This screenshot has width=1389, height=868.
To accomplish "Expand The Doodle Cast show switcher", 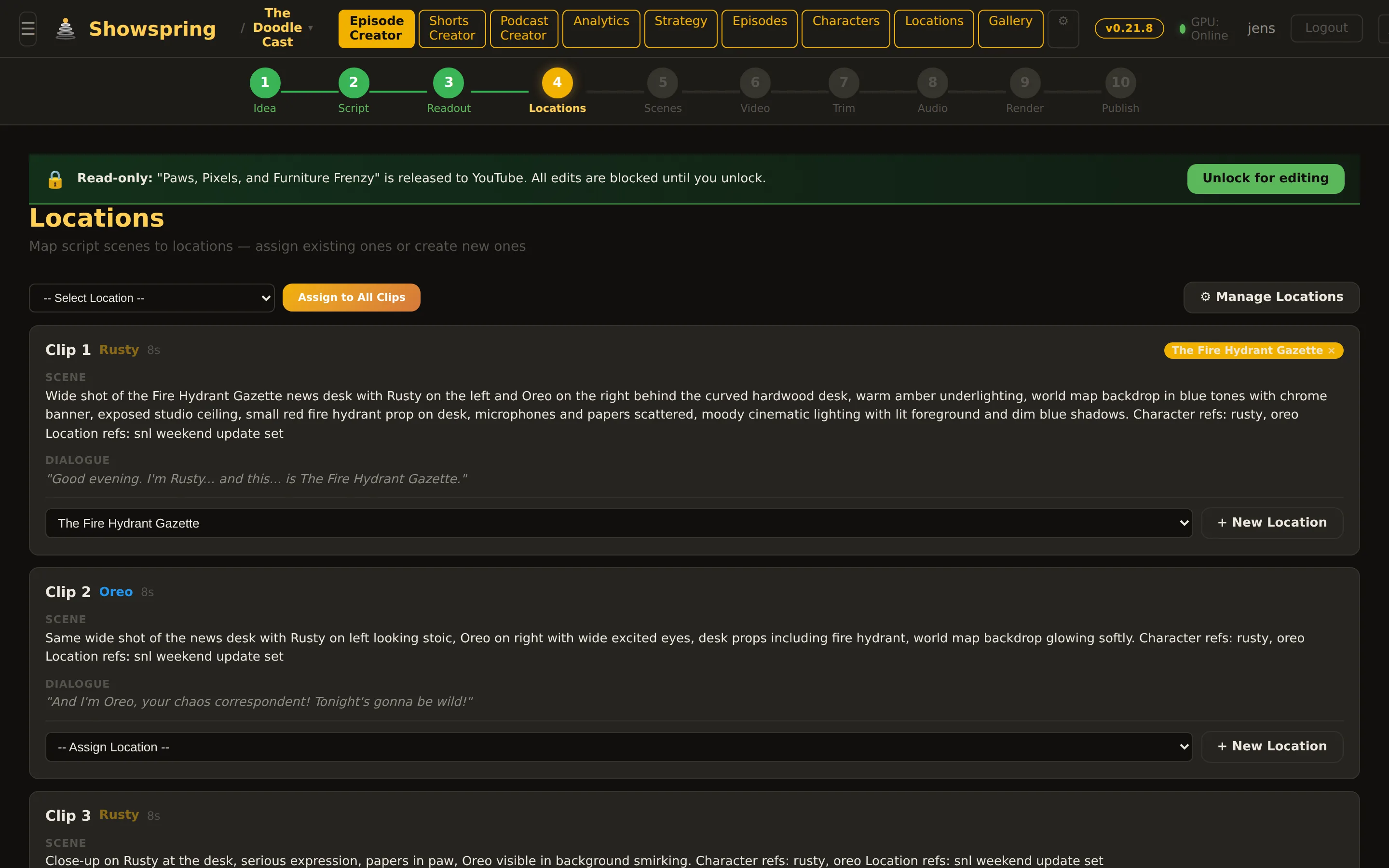I will [x=283, y=28].
